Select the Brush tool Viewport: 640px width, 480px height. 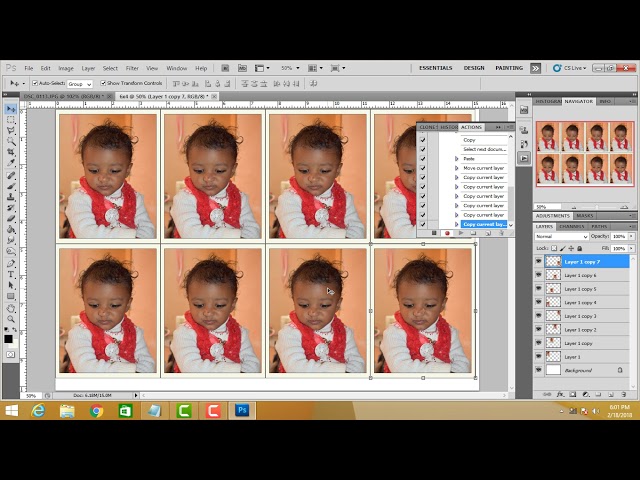coord(11,186)
